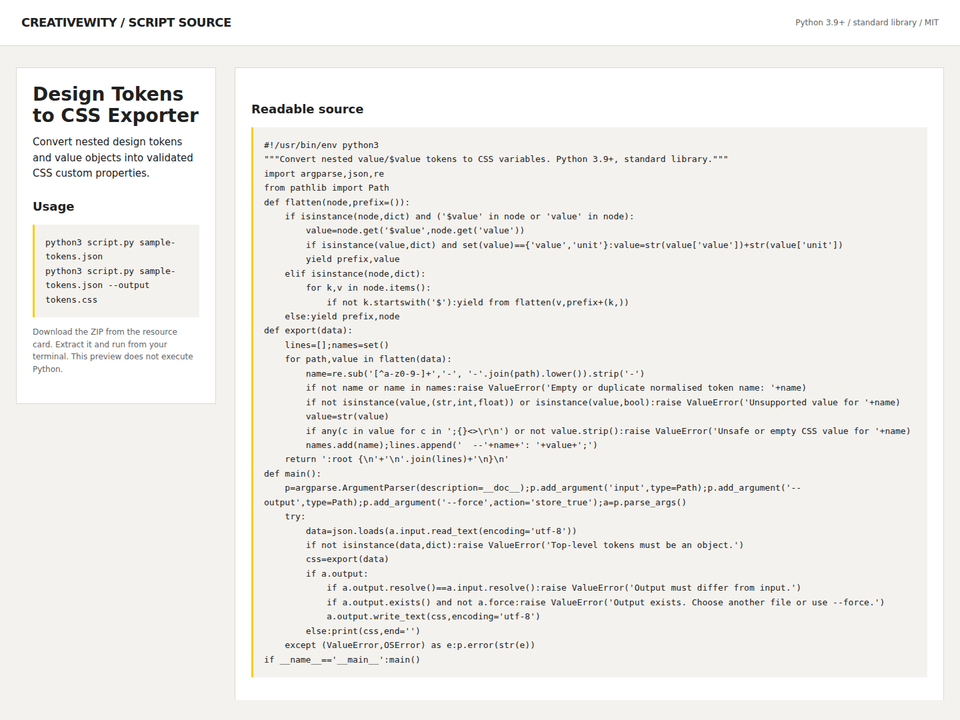The height and width of the screenshot is (720, 960).
Task: Click the 'else:yield prefix,node' line
Action: coord(342,317)
